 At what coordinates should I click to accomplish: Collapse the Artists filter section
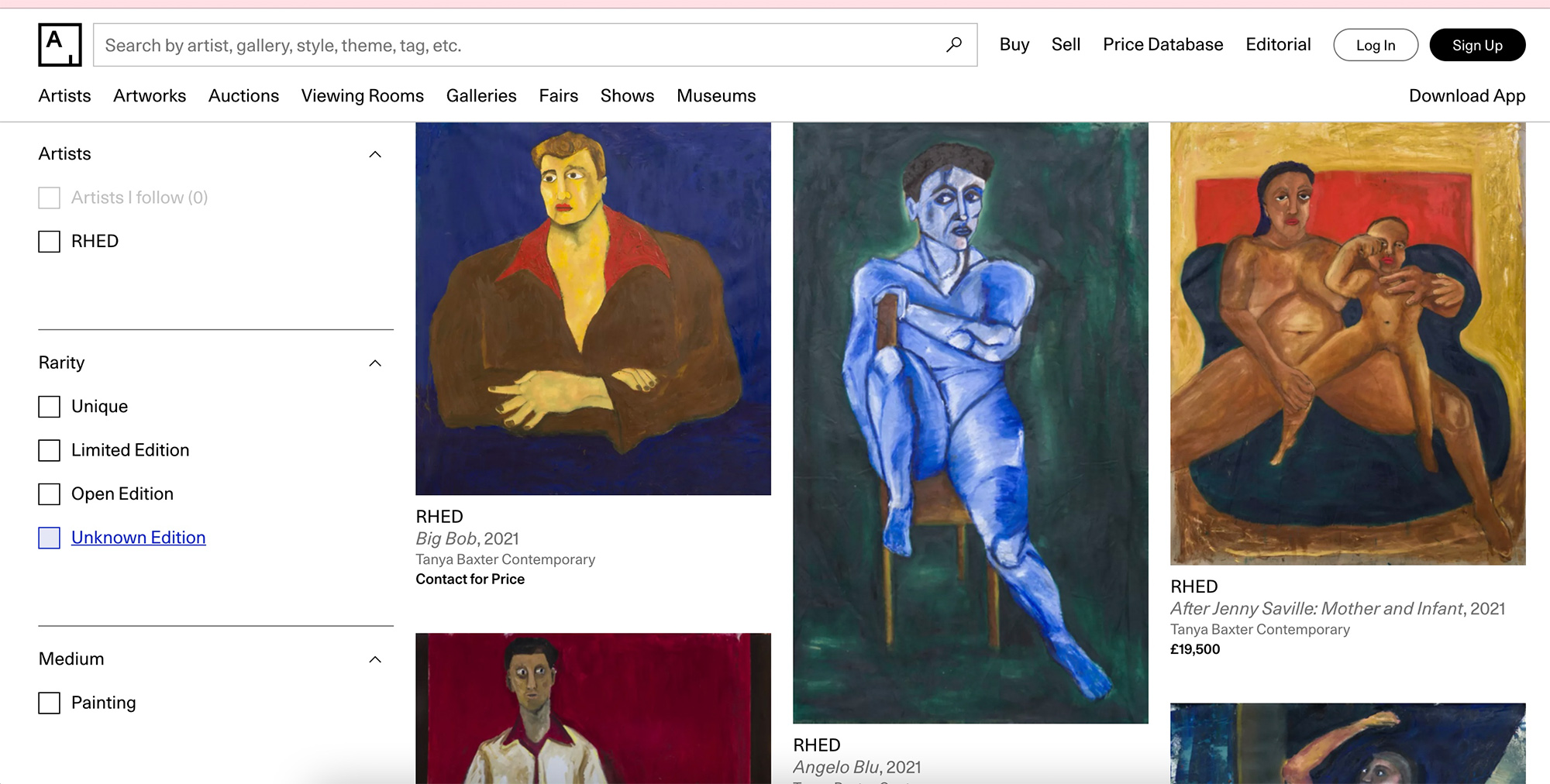375,154
